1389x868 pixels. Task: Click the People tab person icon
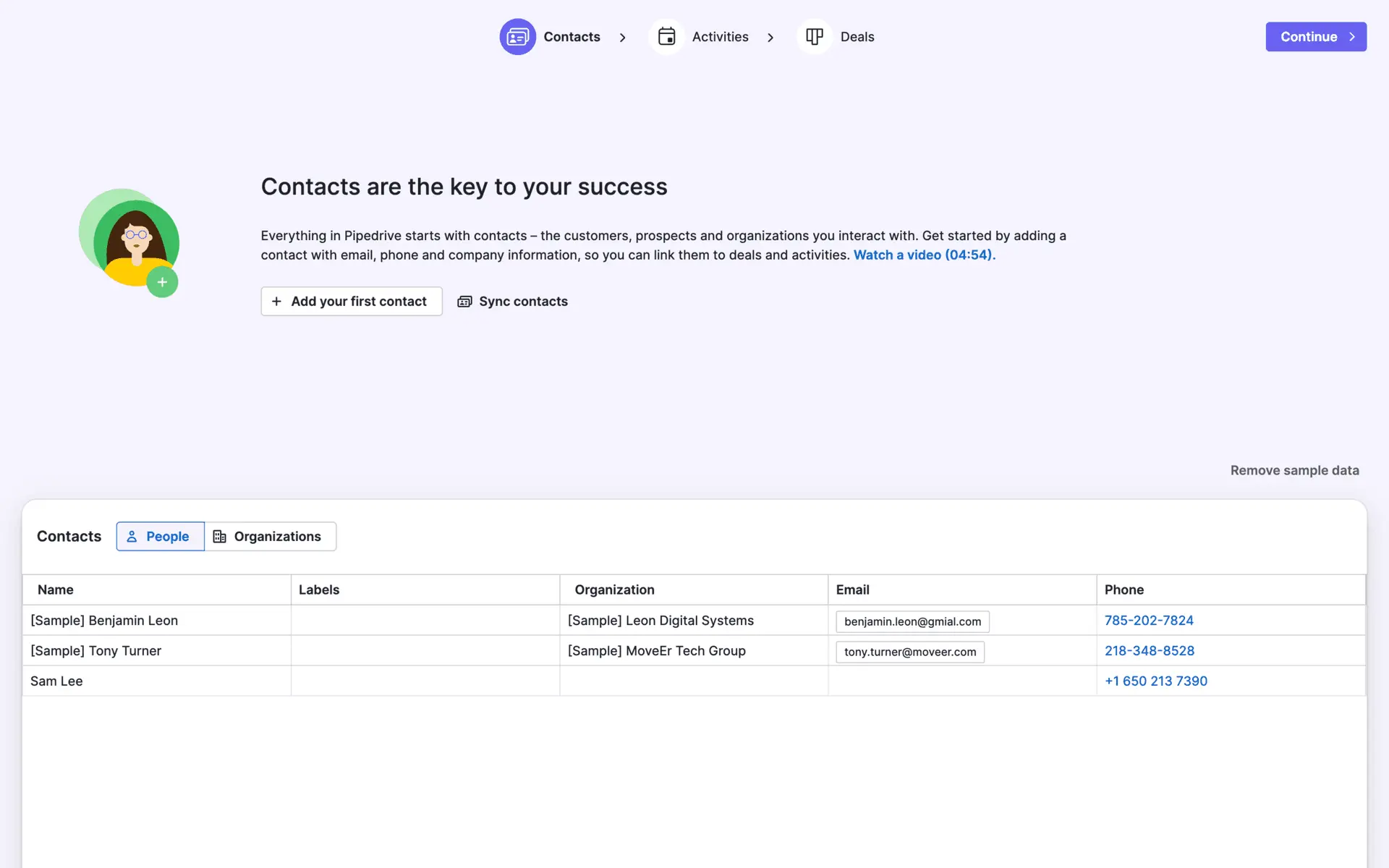132,537
